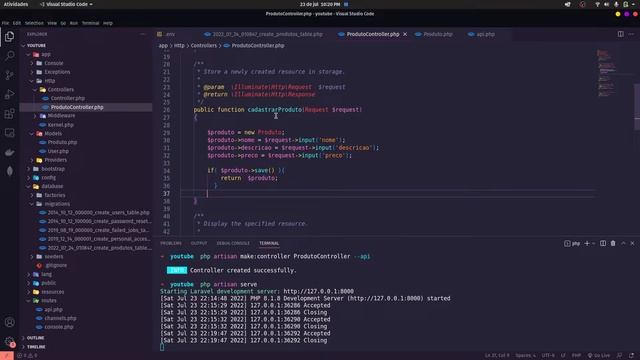The image size is (640, 360).
Task: Switch to the create_produtos_table.php tab
Action: pos(267,34)
